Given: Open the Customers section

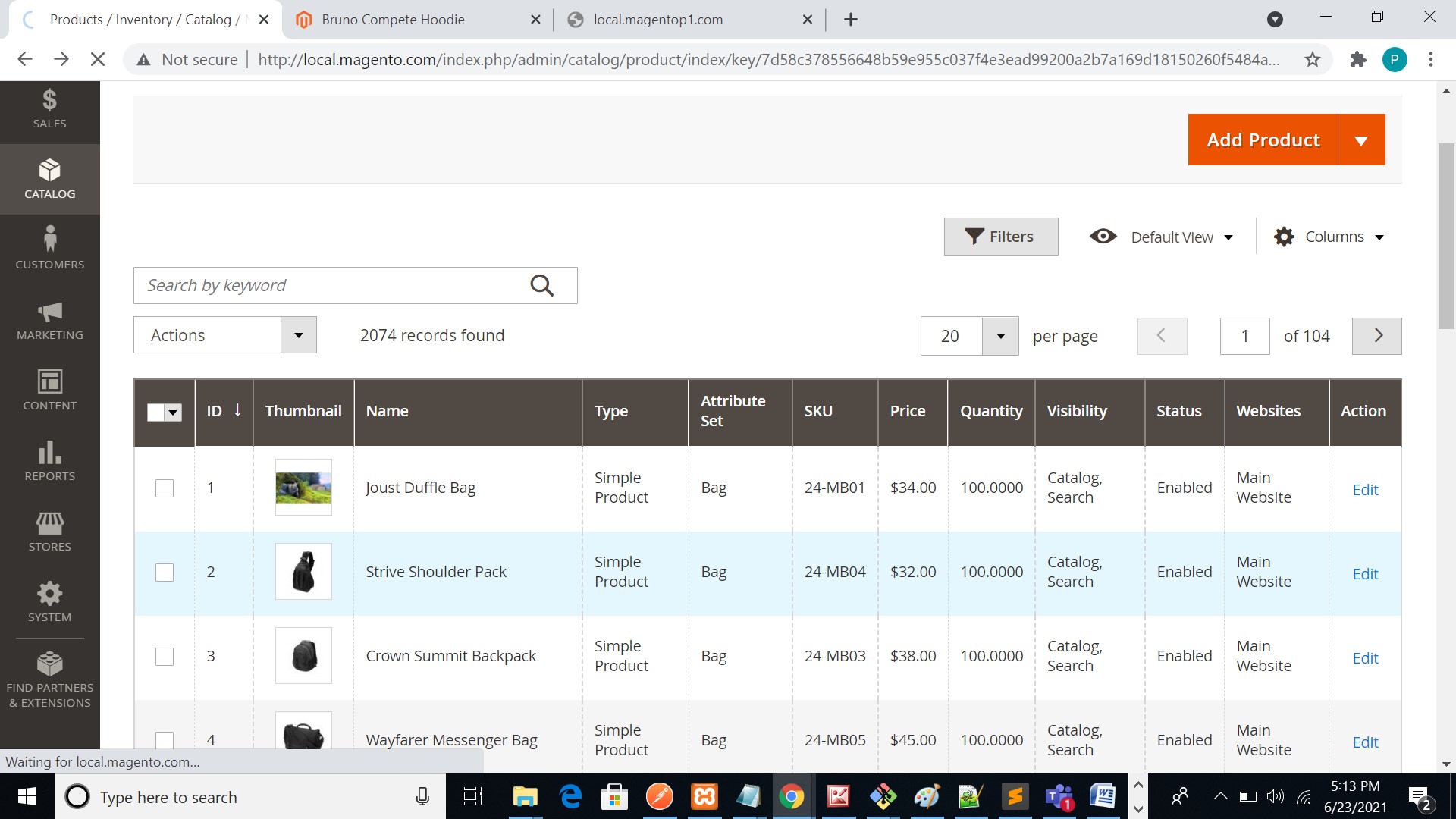Looking at the screenshot, I should tap(49, 248).
